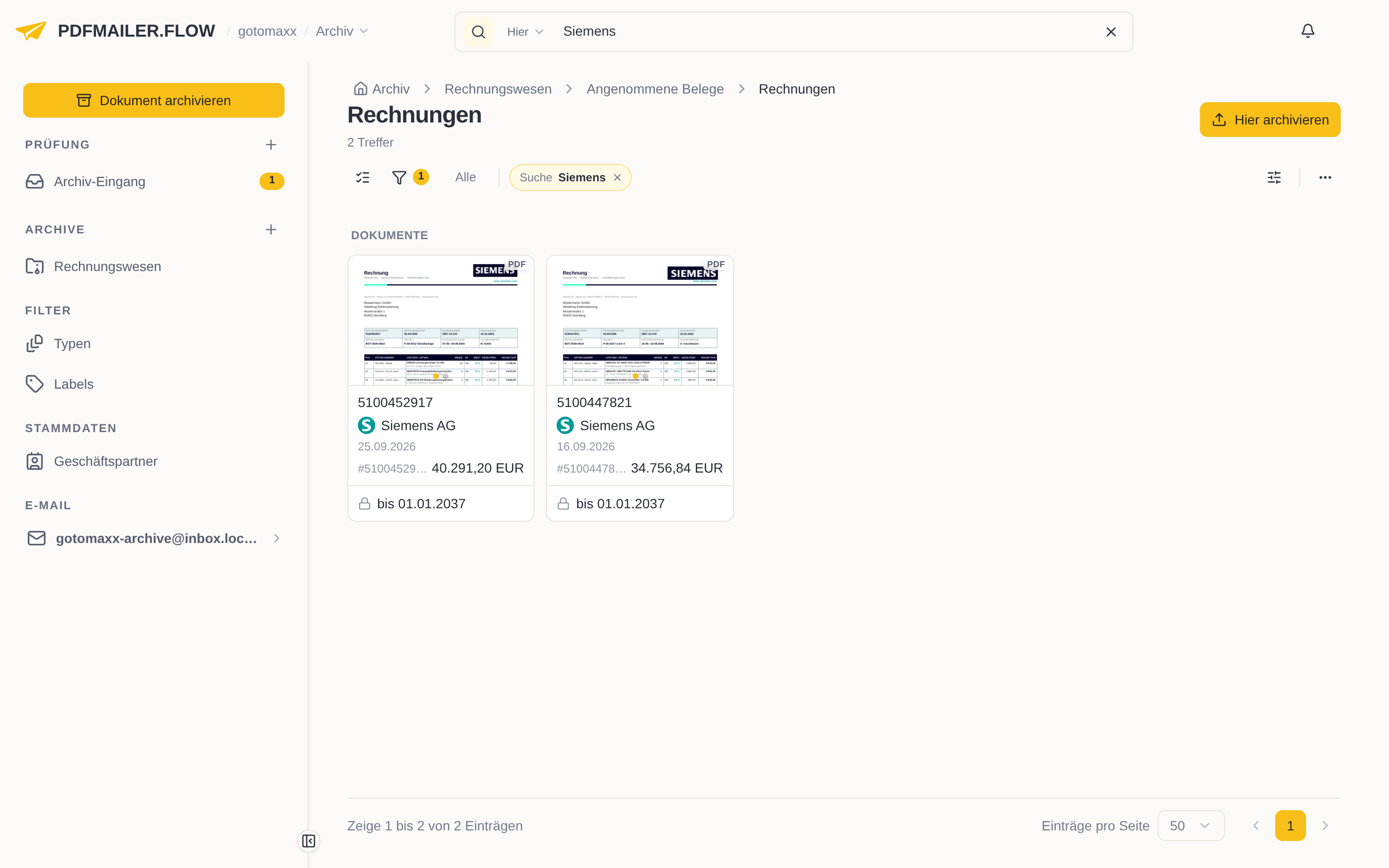Click the Dokument archivieren button
Viewport: 1389px width, 868px height.
(153, 100)
